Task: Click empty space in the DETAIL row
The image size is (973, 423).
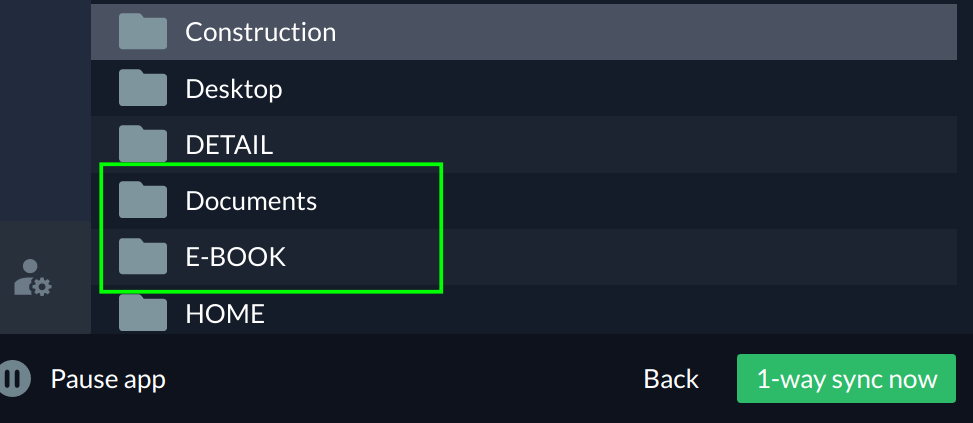Action: pyautogui.click(x=650, y=144)
